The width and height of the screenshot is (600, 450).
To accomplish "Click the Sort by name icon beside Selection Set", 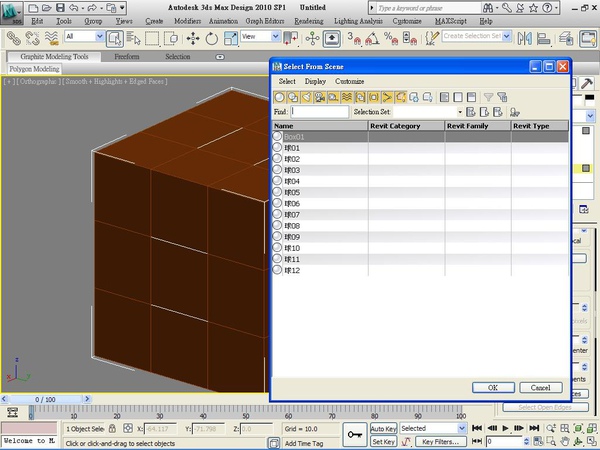I will click(514, 112).
